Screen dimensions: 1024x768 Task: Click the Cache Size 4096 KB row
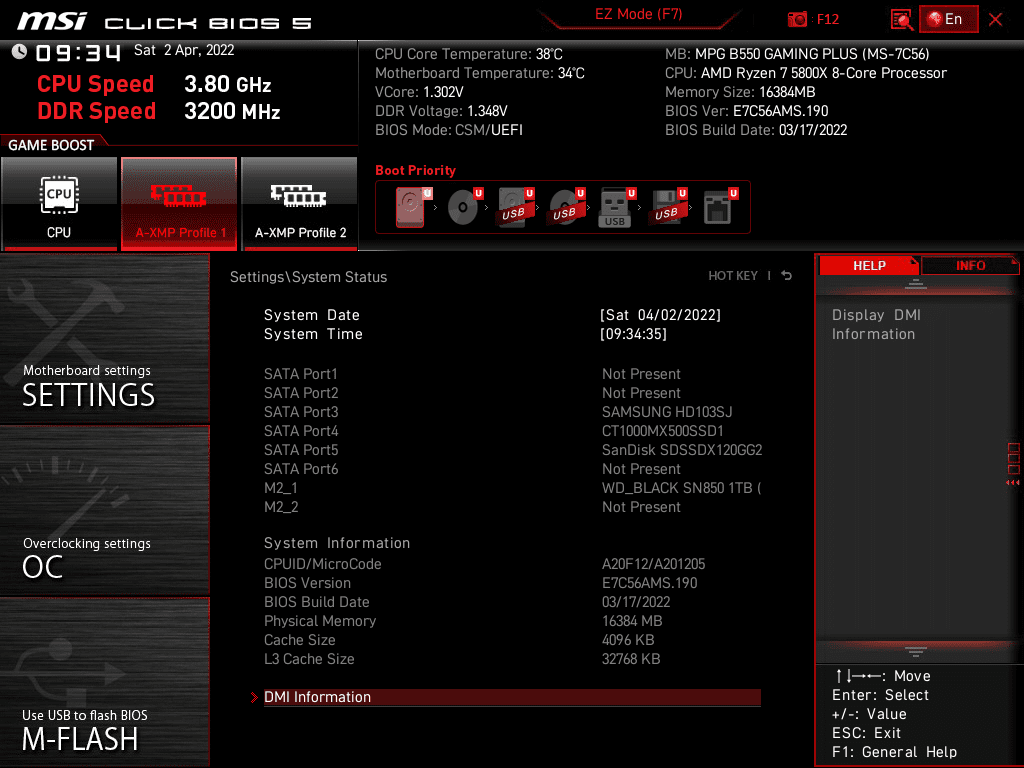[512, 640]
